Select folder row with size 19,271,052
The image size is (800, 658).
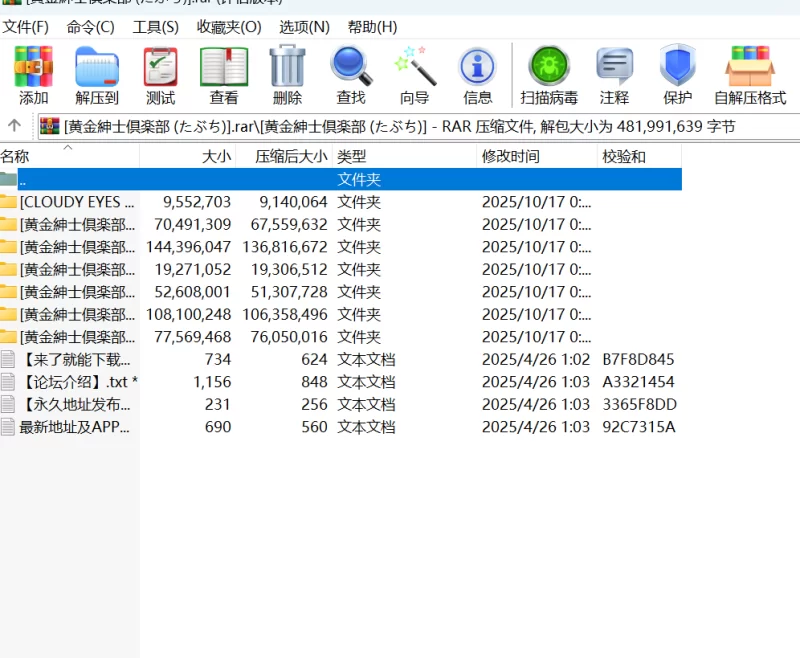341,269
